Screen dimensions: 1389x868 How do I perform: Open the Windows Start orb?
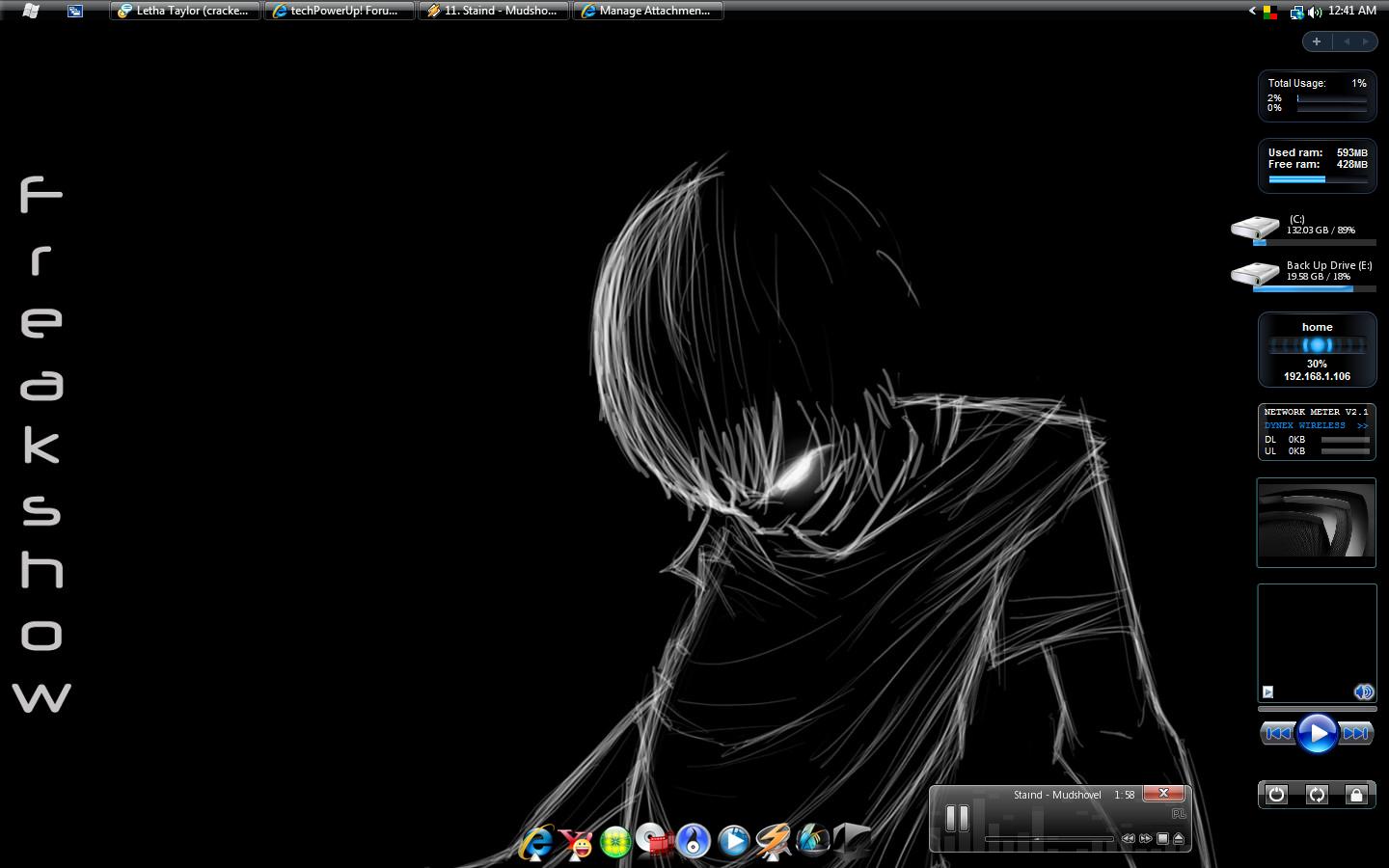point(30,11)
